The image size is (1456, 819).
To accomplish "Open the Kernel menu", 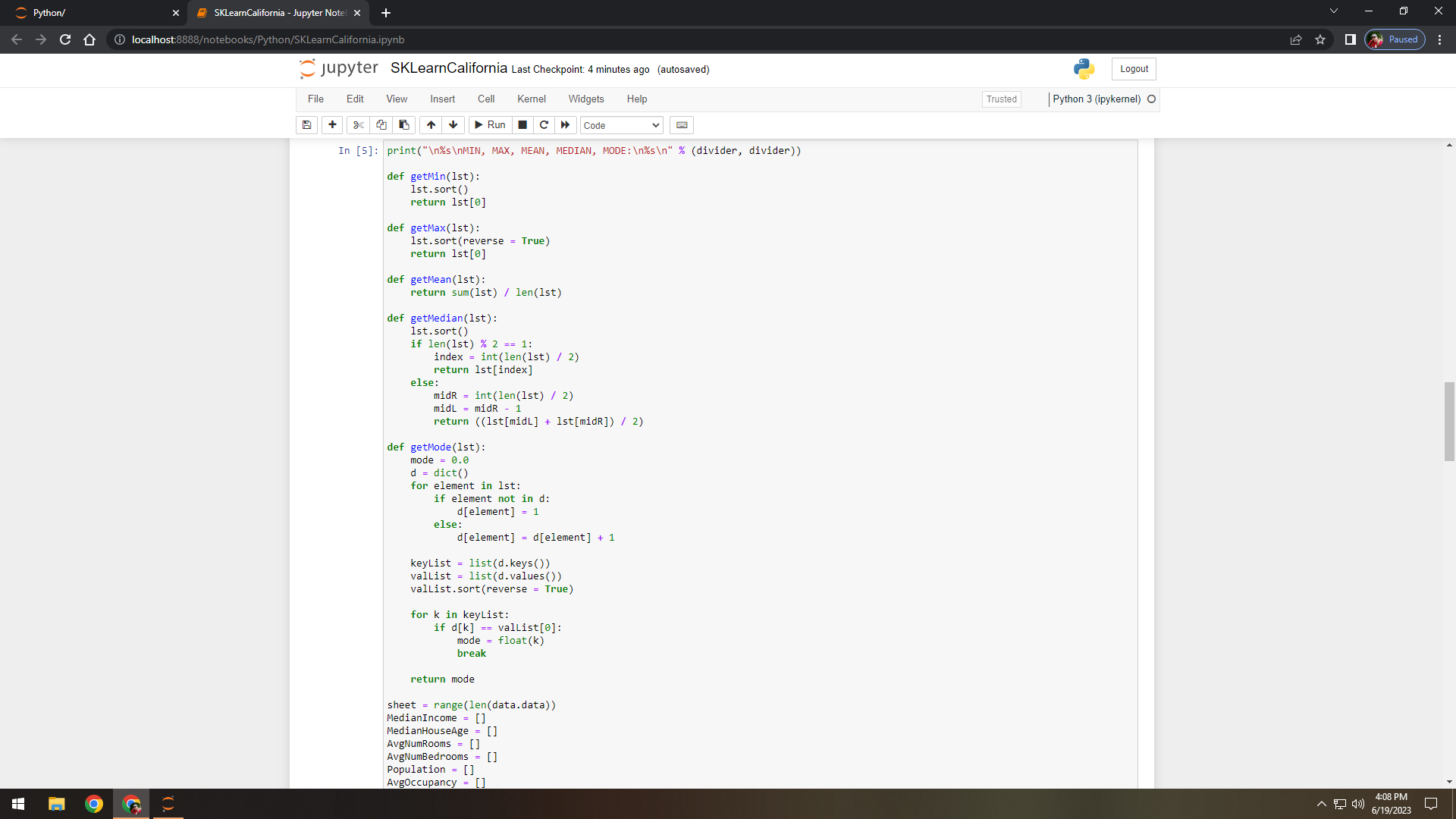I will [531, 99].
